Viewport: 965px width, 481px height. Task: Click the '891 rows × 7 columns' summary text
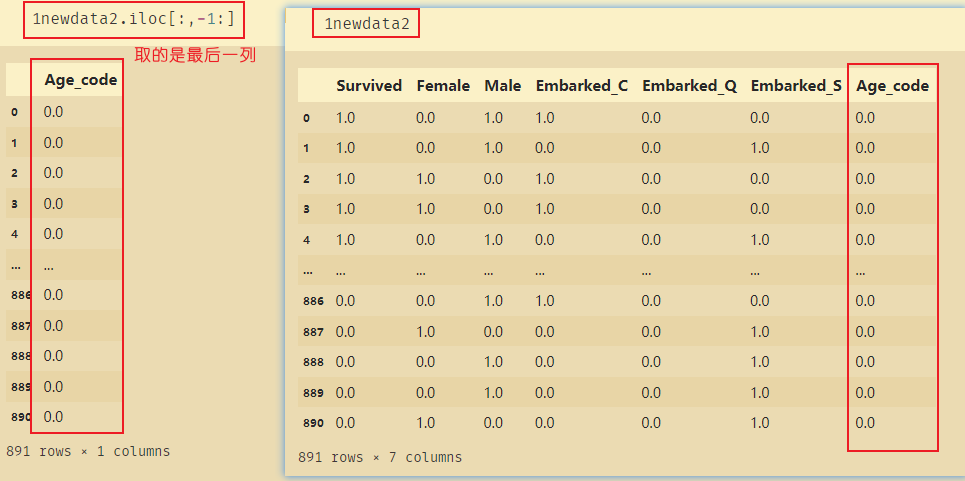click(x=380, y=457)
